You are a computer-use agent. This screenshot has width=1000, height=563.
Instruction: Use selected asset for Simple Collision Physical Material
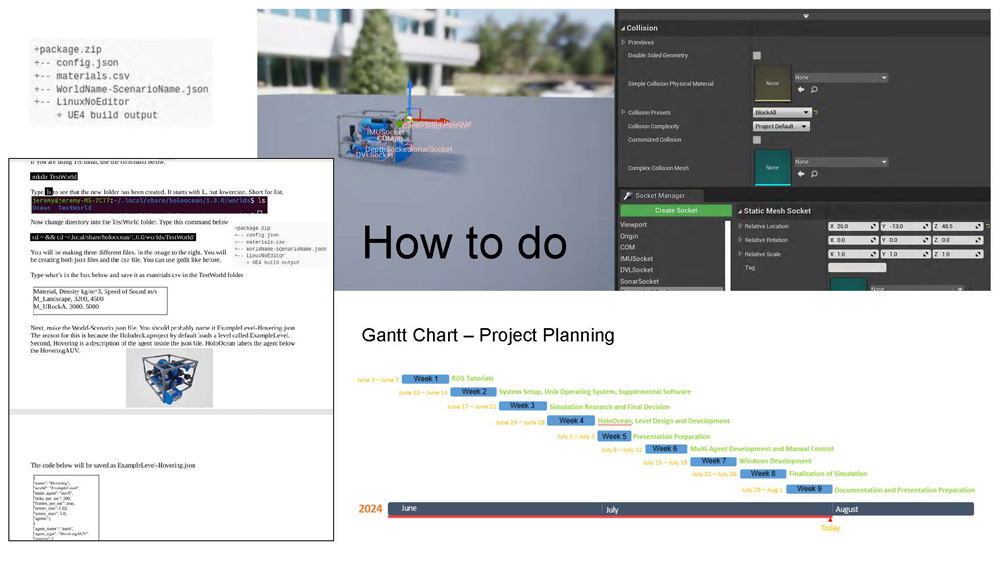(801, 90)
